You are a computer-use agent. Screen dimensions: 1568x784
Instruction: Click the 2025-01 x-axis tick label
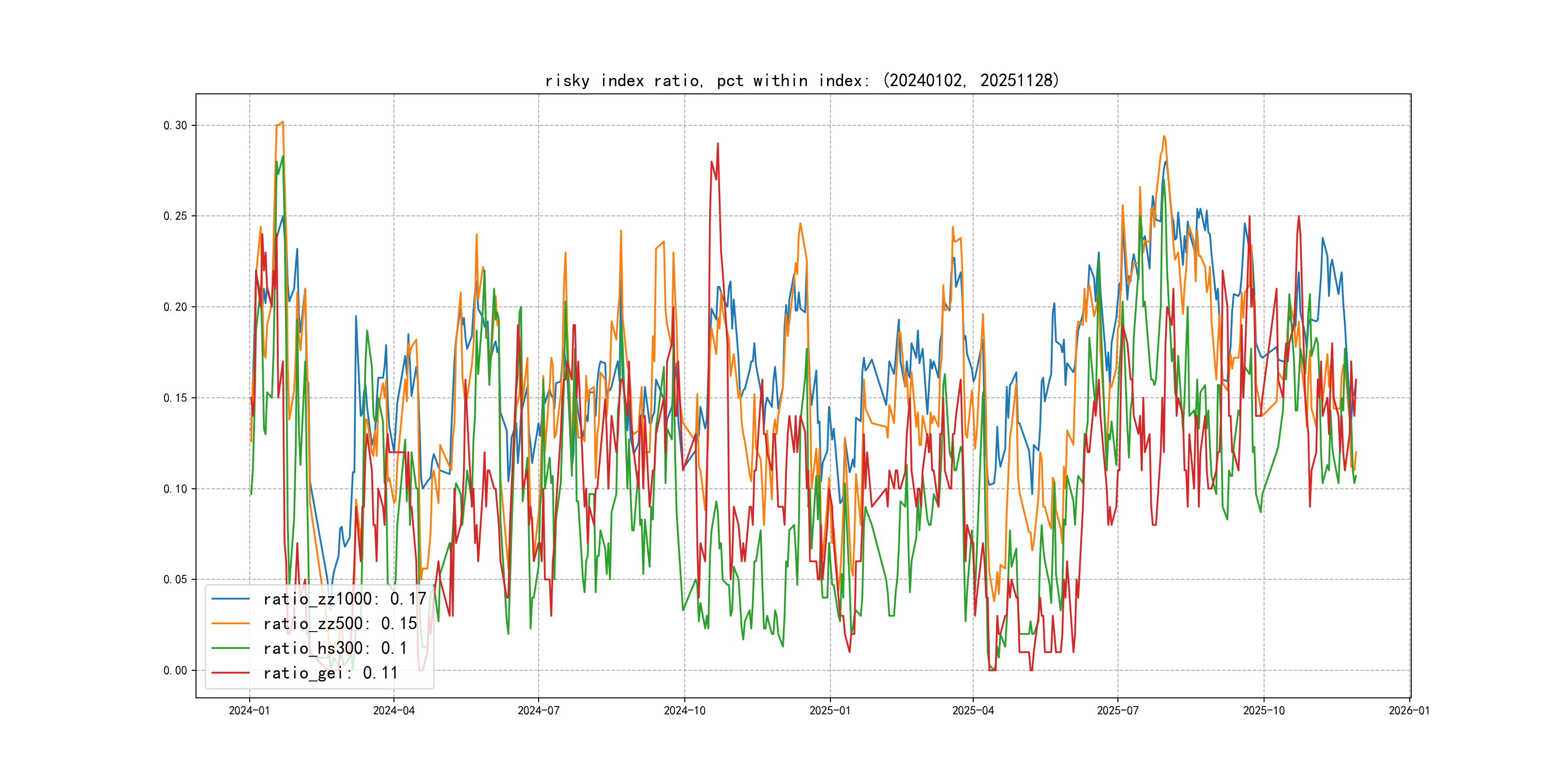pyautogui.click(x=829, y=710)
